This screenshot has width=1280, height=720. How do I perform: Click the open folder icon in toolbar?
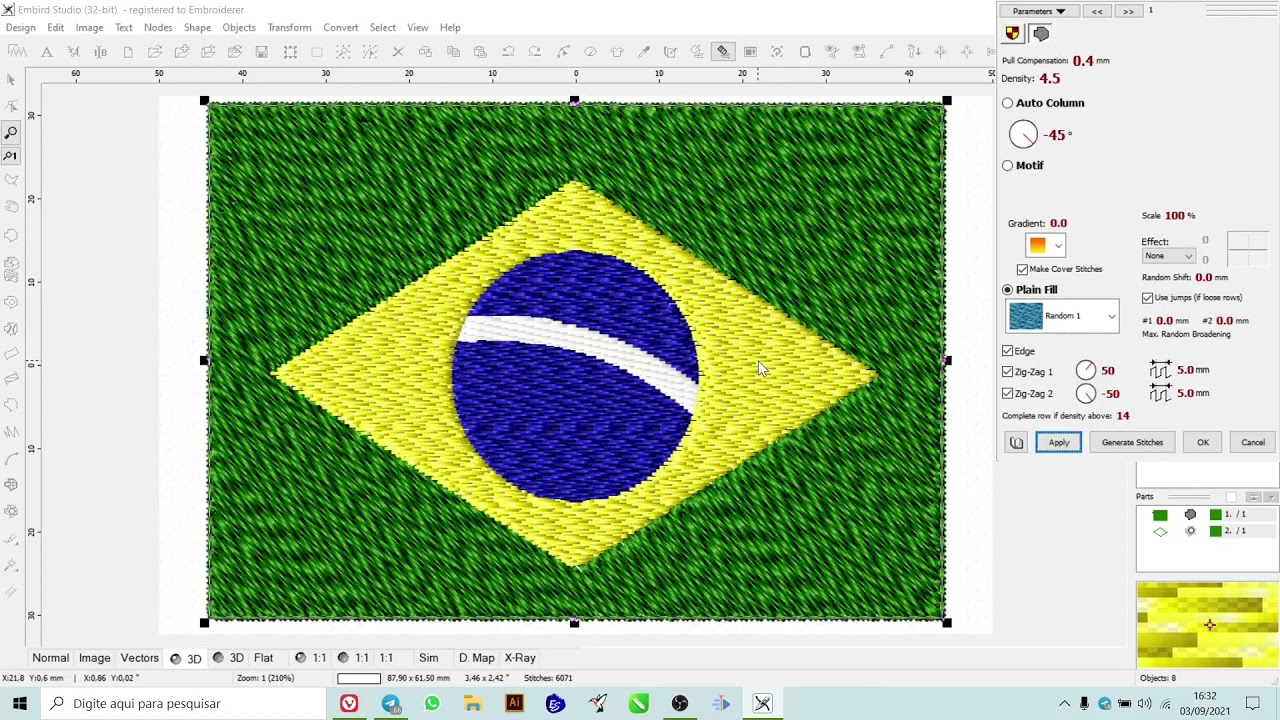pos(155,51)
